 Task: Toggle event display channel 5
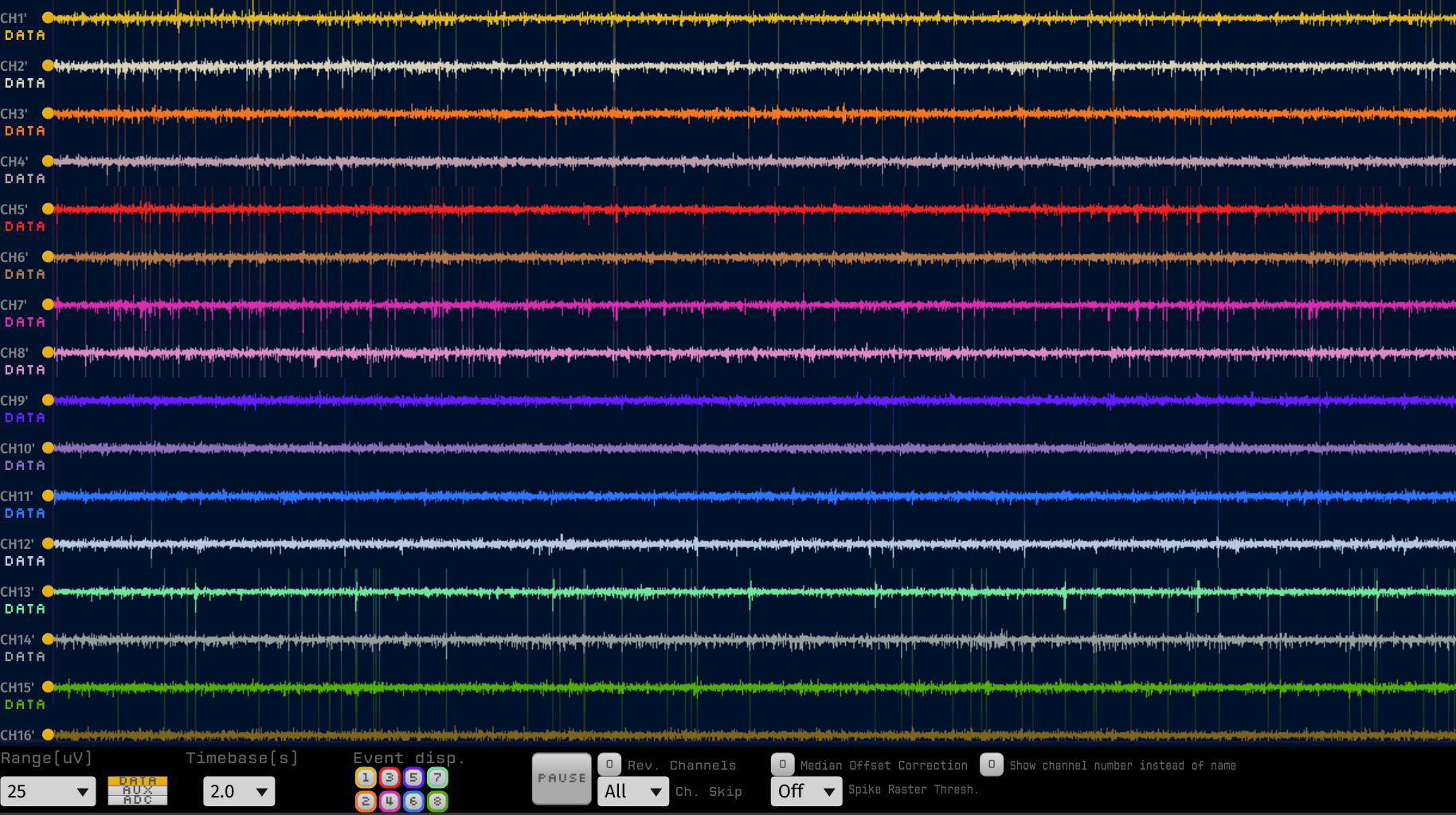pyautogui.click(x=413, y=778)
